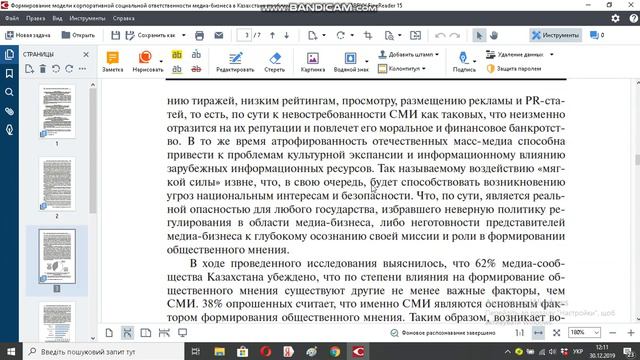Image resolution: width=640 pixels, height=360 pixels.
Task: Open the 100% zoom level combo box
Action: (584, 333)
